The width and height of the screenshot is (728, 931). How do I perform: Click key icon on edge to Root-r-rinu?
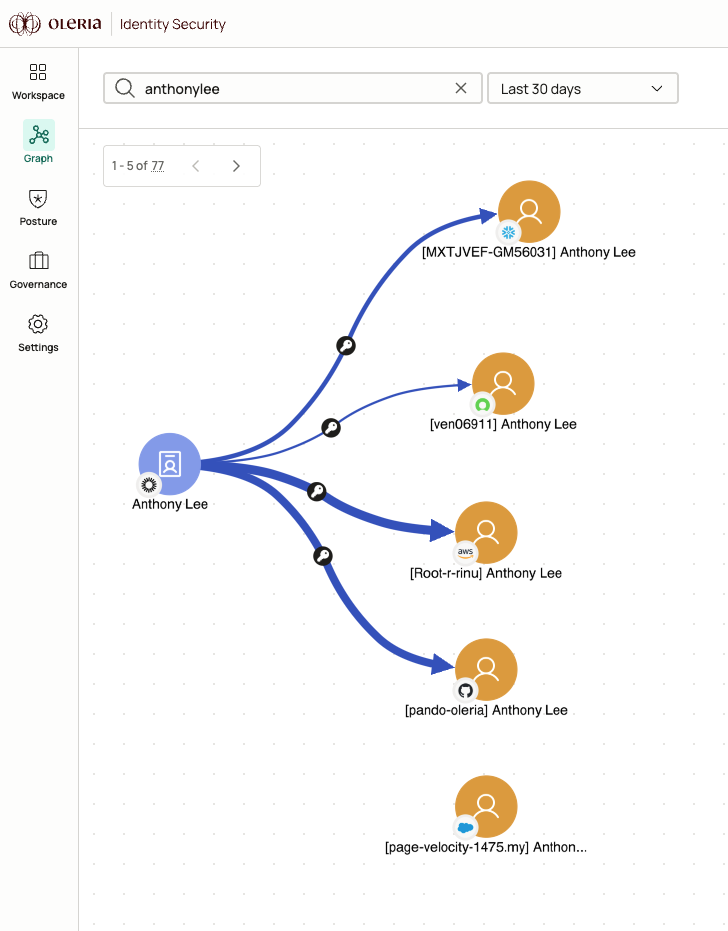click(316, 492)
